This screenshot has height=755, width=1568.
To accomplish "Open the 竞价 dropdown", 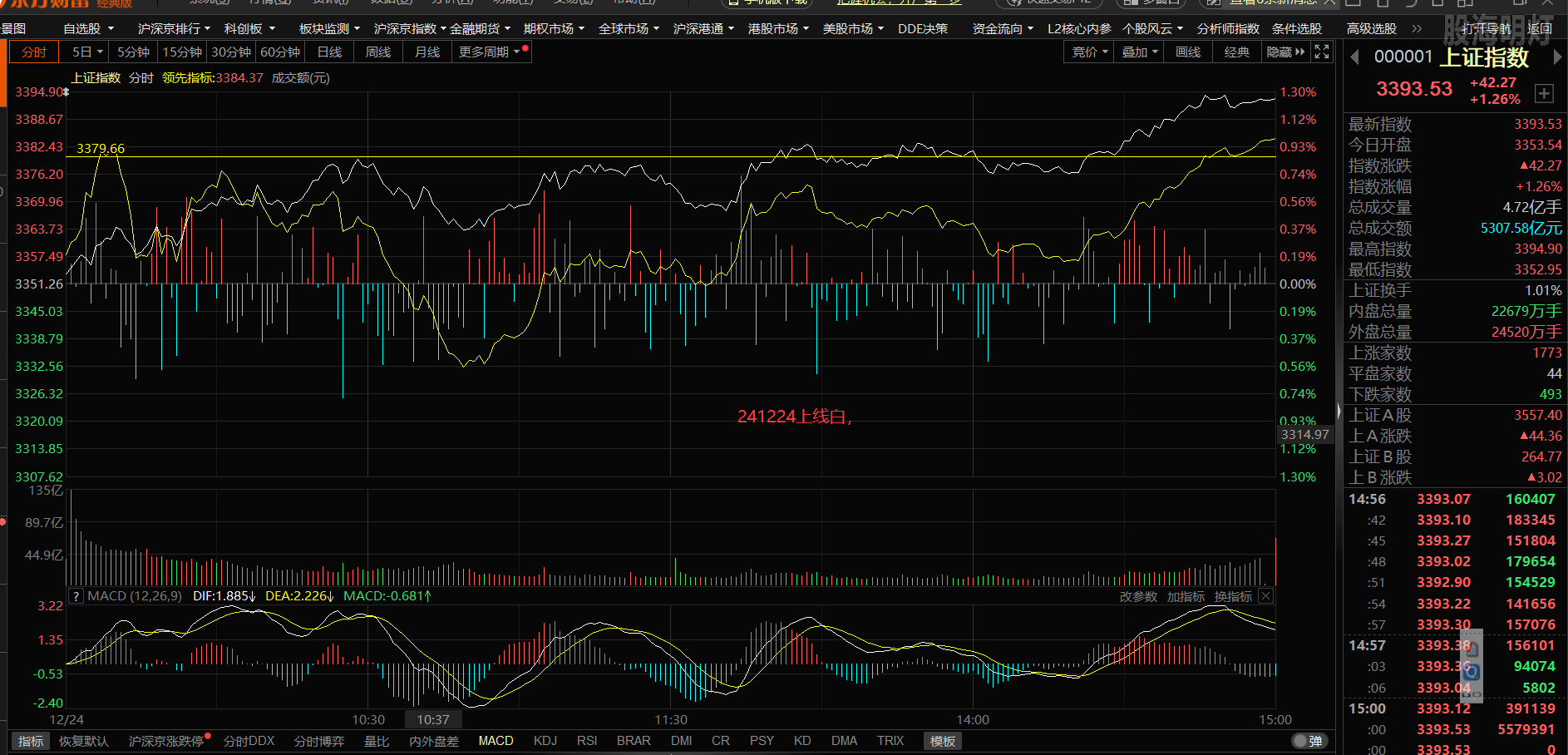I will pos(1090,52).
